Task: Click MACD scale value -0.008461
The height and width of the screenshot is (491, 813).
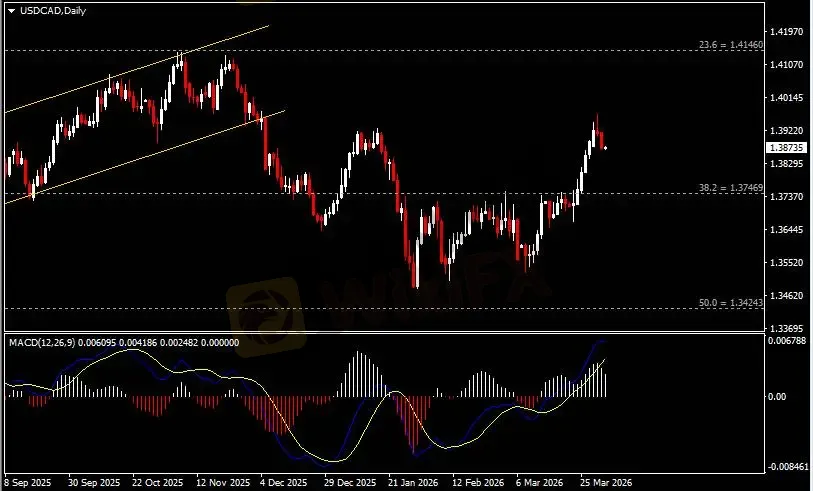Action: click(x=788, y=467)
